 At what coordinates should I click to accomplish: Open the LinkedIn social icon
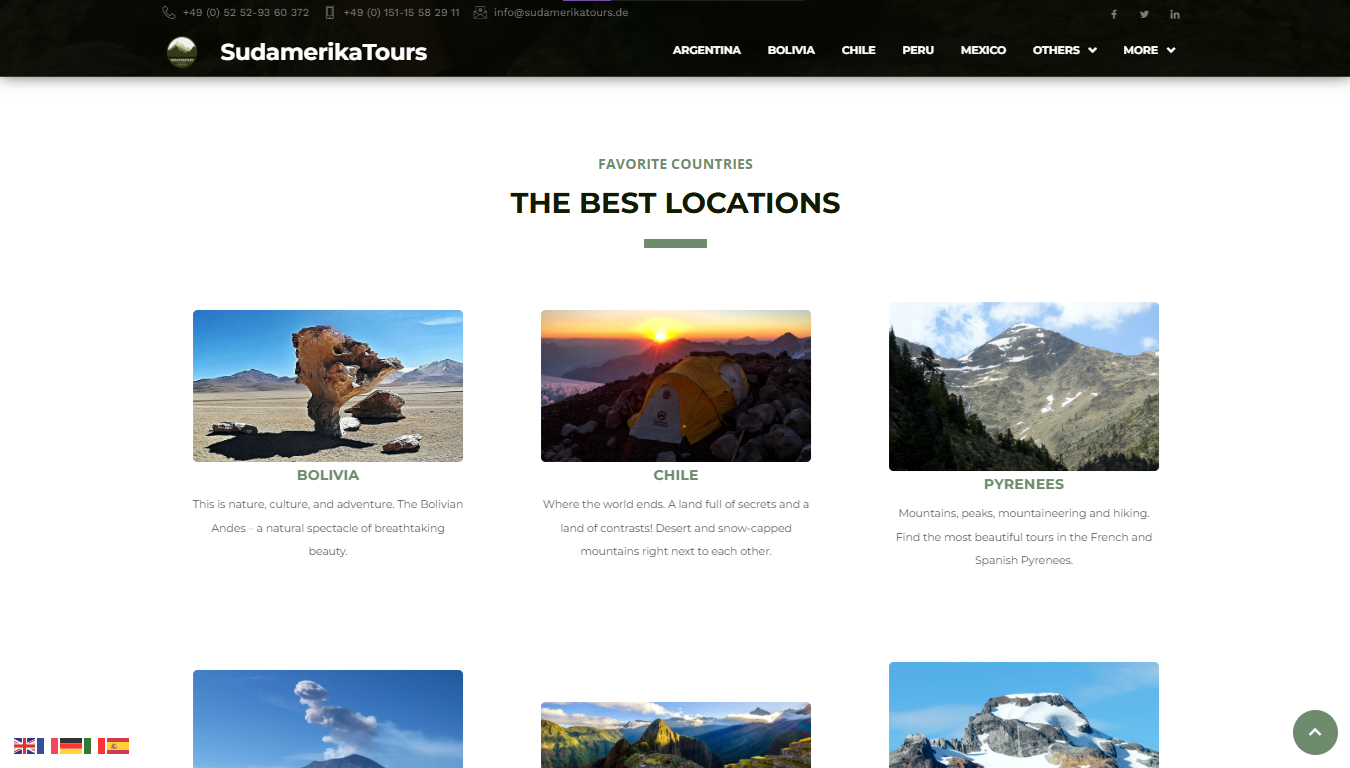point(1175,14)
